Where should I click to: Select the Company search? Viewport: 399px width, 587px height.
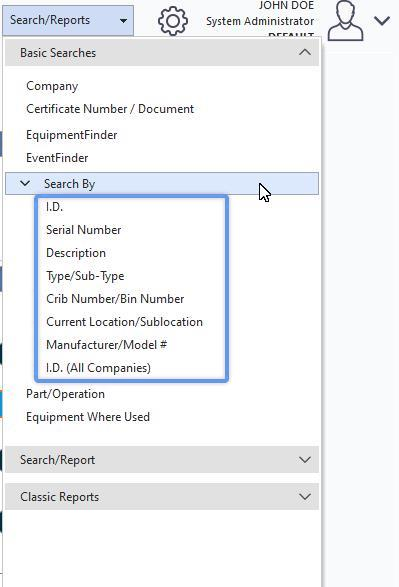pyautogui.click(x=52, y=86)
